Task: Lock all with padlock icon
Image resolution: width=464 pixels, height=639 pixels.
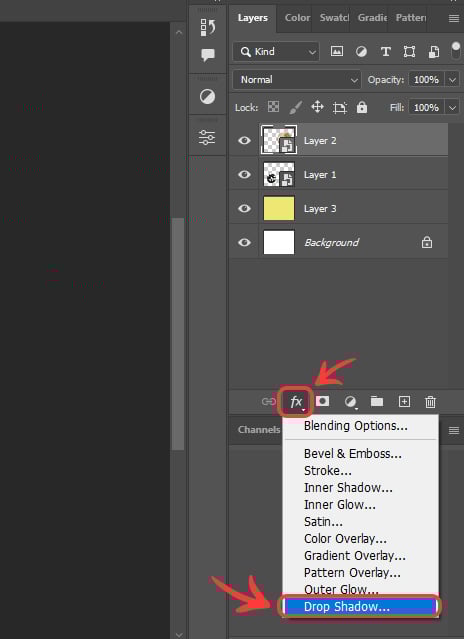Action: pyautogui.click(x=362, y=107)
